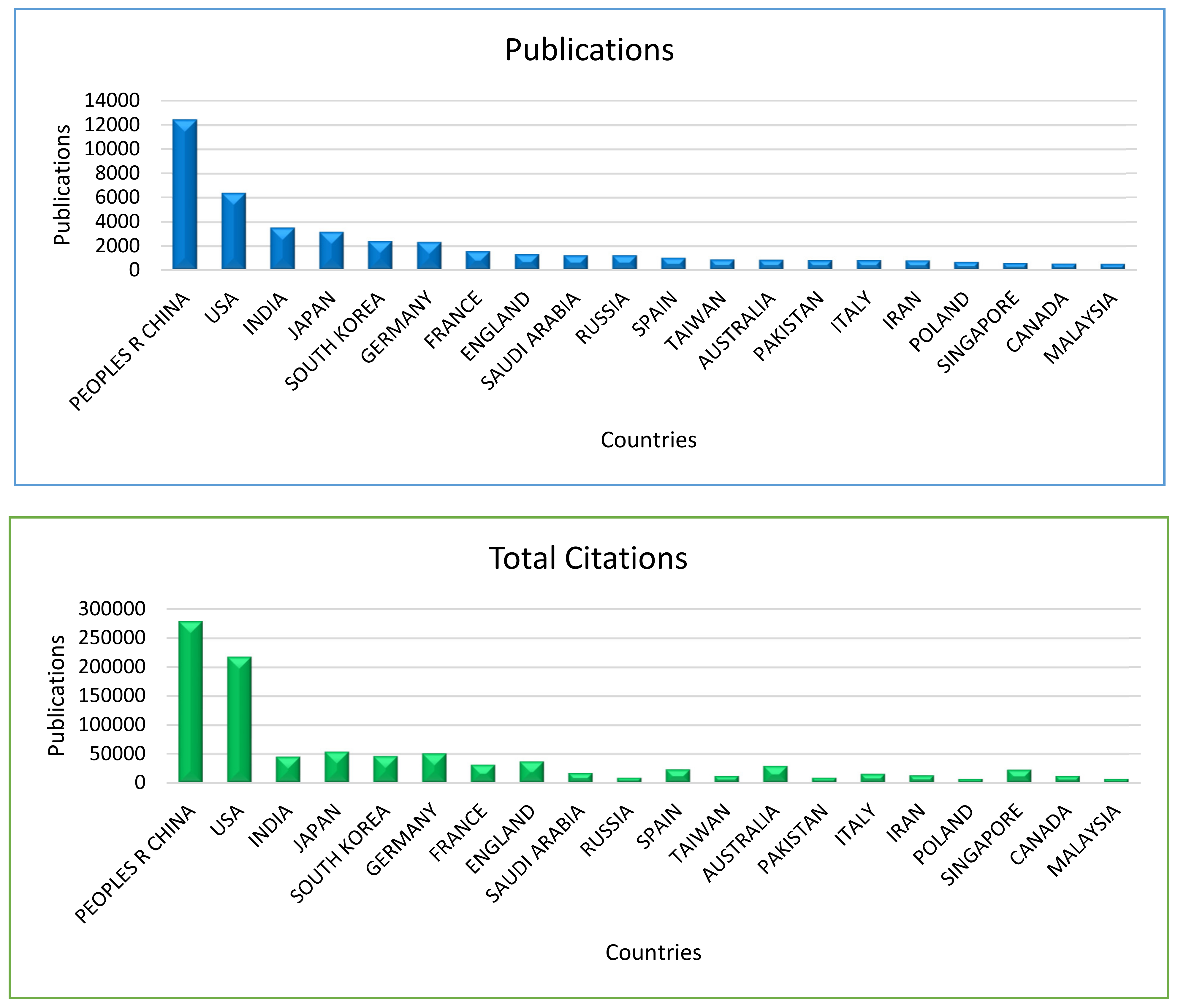Click the USA green citations bar
Image resolution: width=1178 pixels, height=1008 pixels.
[x=239, y=720]
